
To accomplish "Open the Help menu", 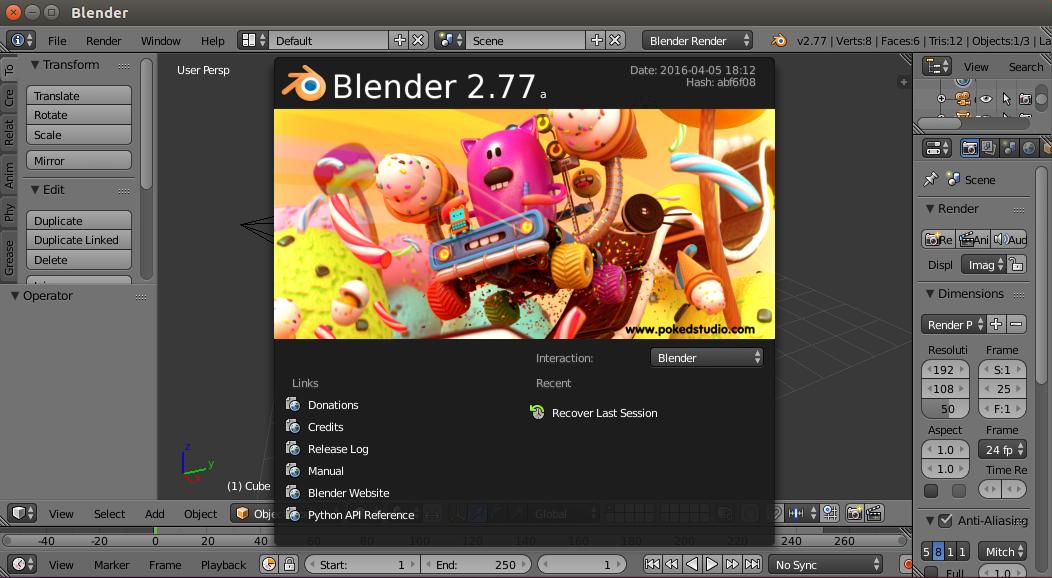I will point(213,41).
